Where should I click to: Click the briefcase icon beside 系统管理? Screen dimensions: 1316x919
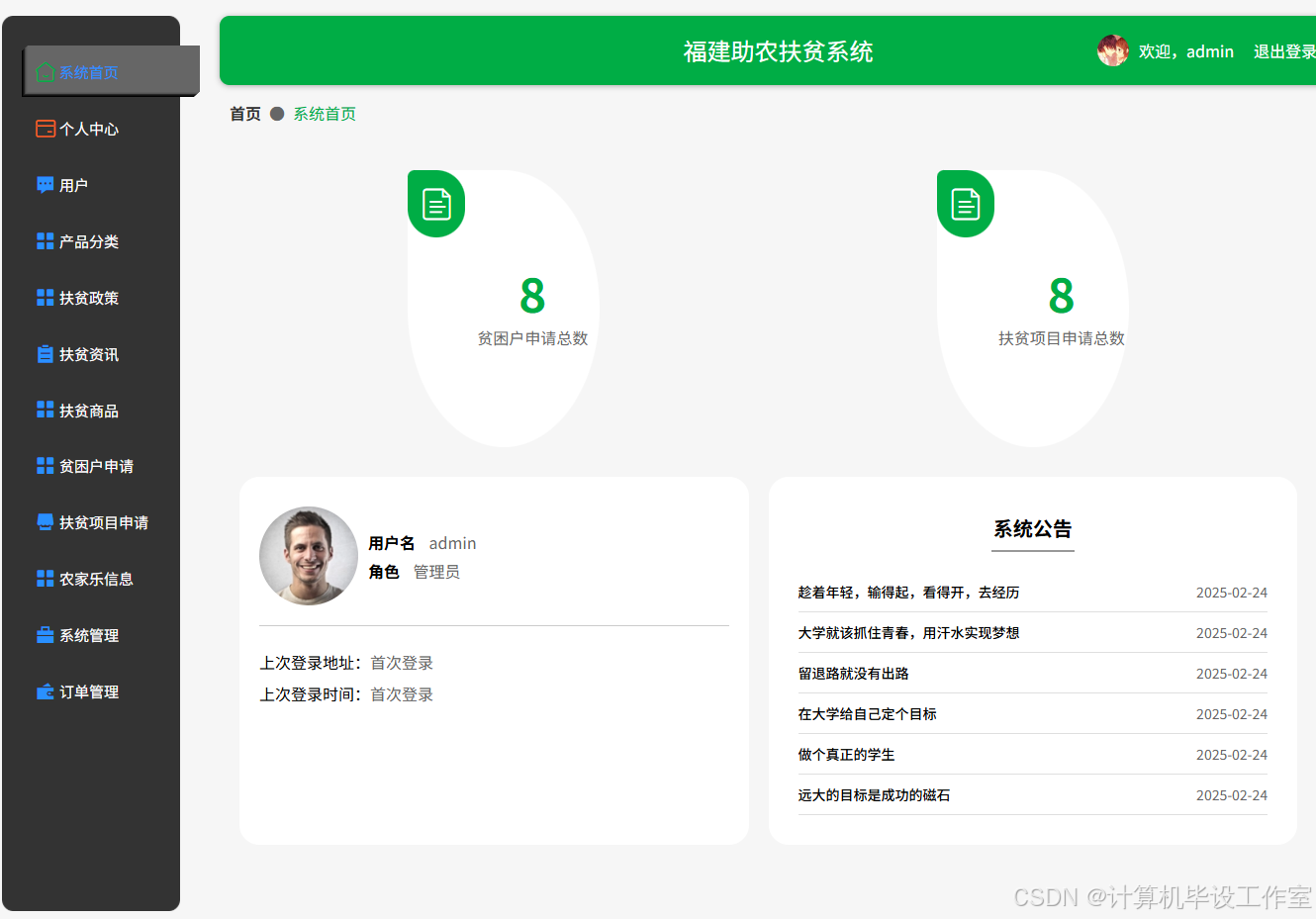(x=45, y=635)
